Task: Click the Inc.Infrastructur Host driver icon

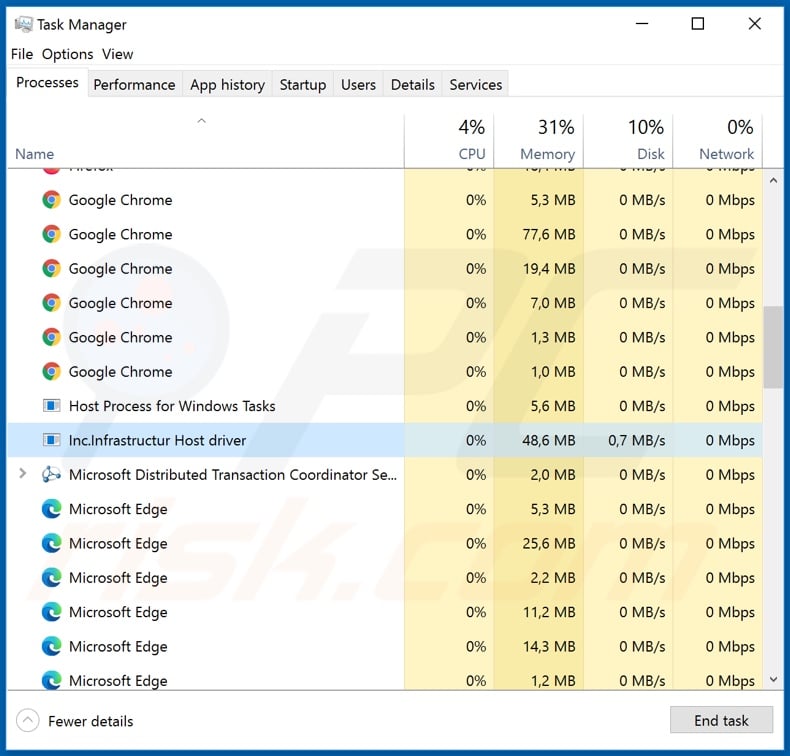Action: (x=51, y=440)
